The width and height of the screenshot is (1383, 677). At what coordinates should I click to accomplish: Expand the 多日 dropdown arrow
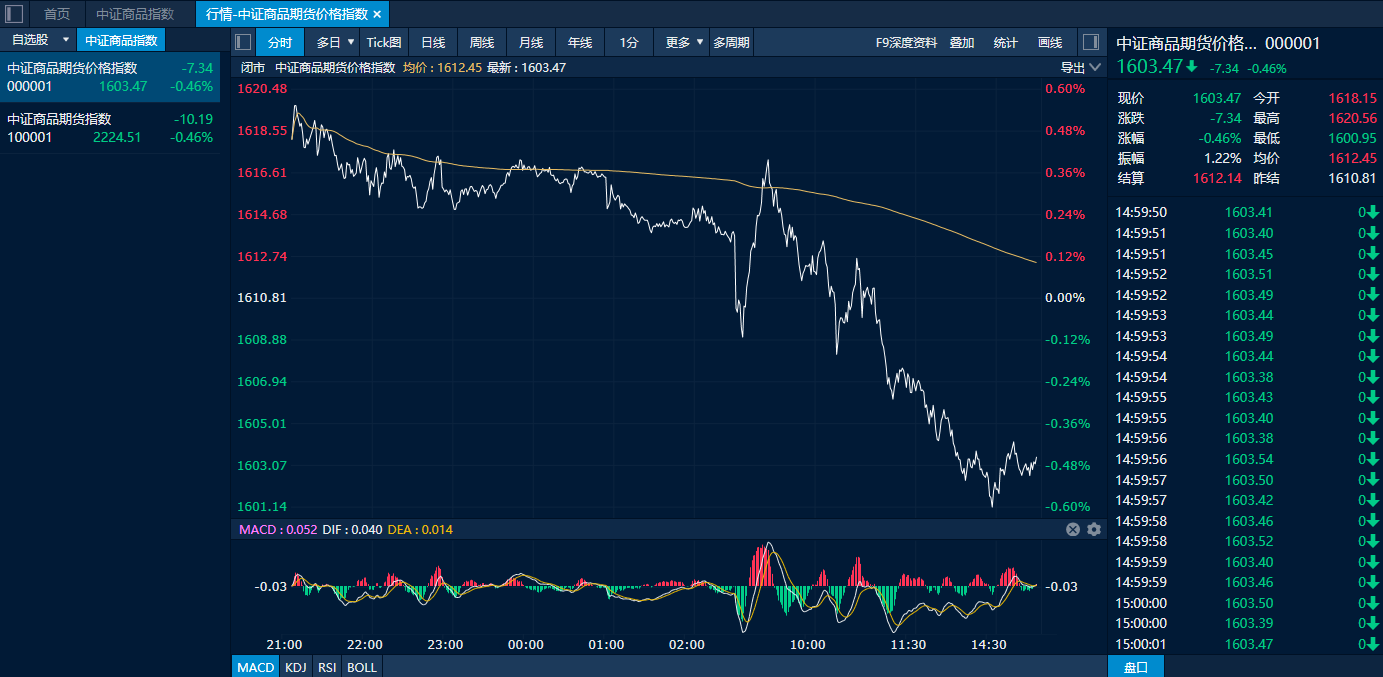tap(351, 42)
